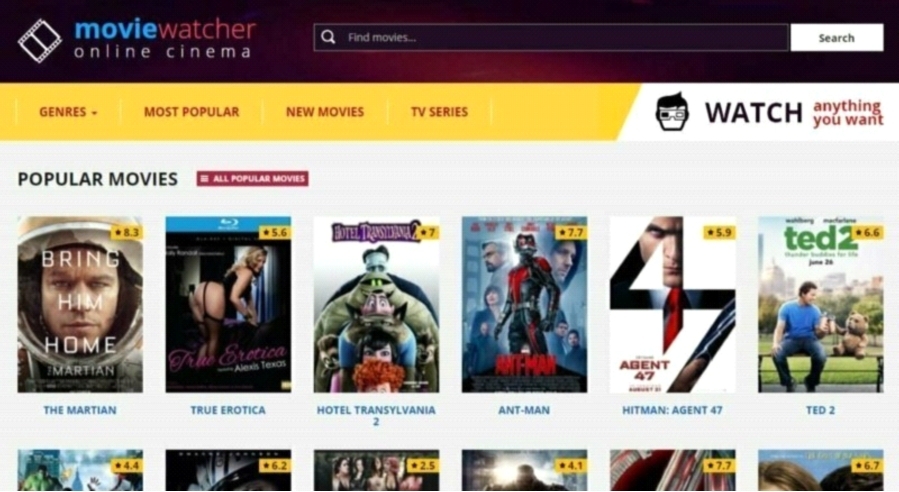Click the nerd face glasses mascot icon
899x492 pixels.
pos(671,111)
